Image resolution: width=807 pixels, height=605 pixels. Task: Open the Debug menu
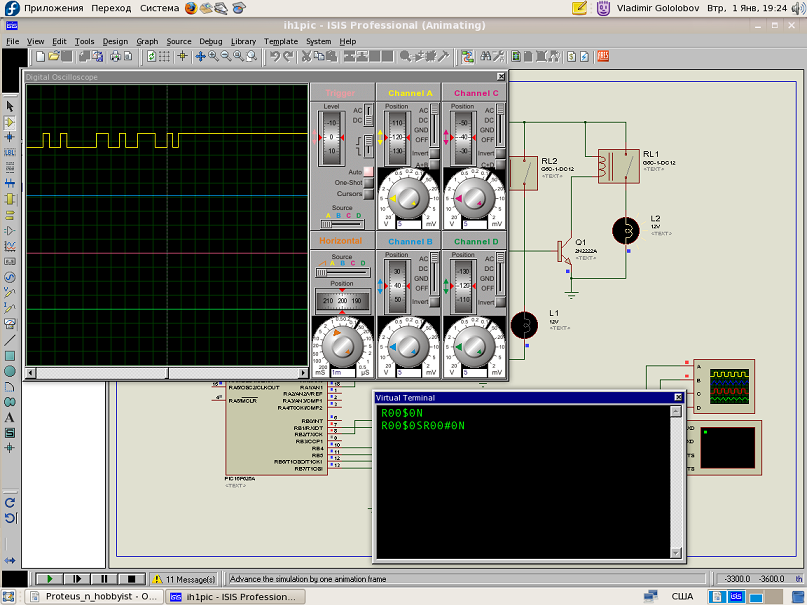pos(210,41)
